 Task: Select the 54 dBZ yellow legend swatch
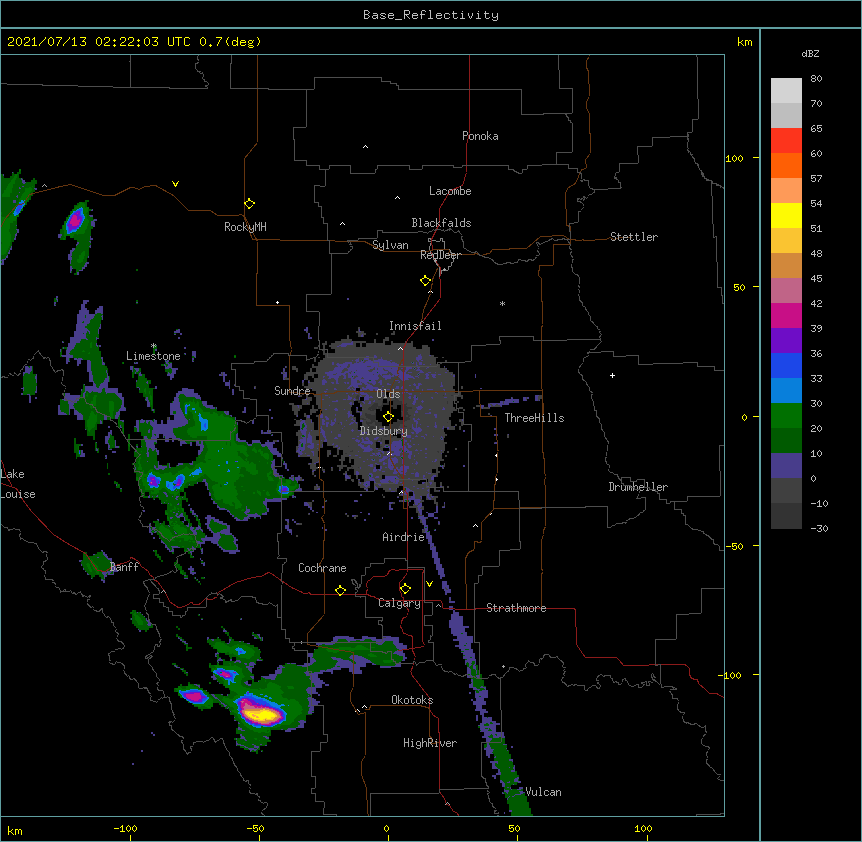pyautogui.click(x=786, y=215)
